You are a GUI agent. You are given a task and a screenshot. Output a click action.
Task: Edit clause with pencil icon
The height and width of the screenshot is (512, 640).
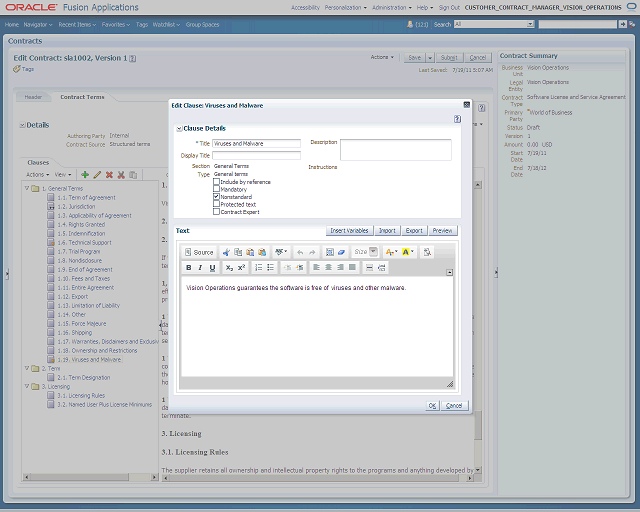[x=97, y=175]
